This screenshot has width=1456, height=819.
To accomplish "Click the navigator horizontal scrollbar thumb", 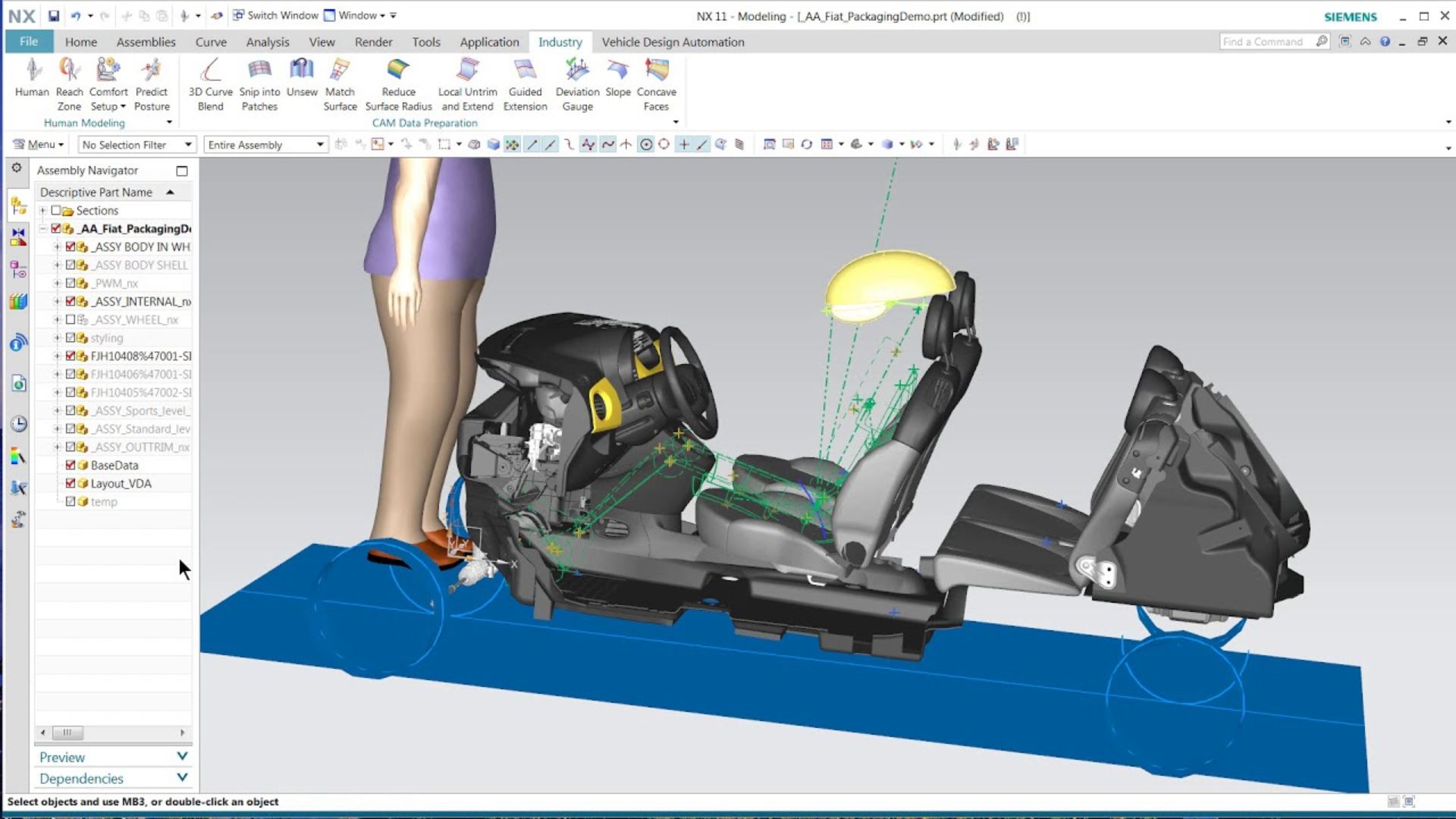I will pyautogui.click(x=67, y=733).
